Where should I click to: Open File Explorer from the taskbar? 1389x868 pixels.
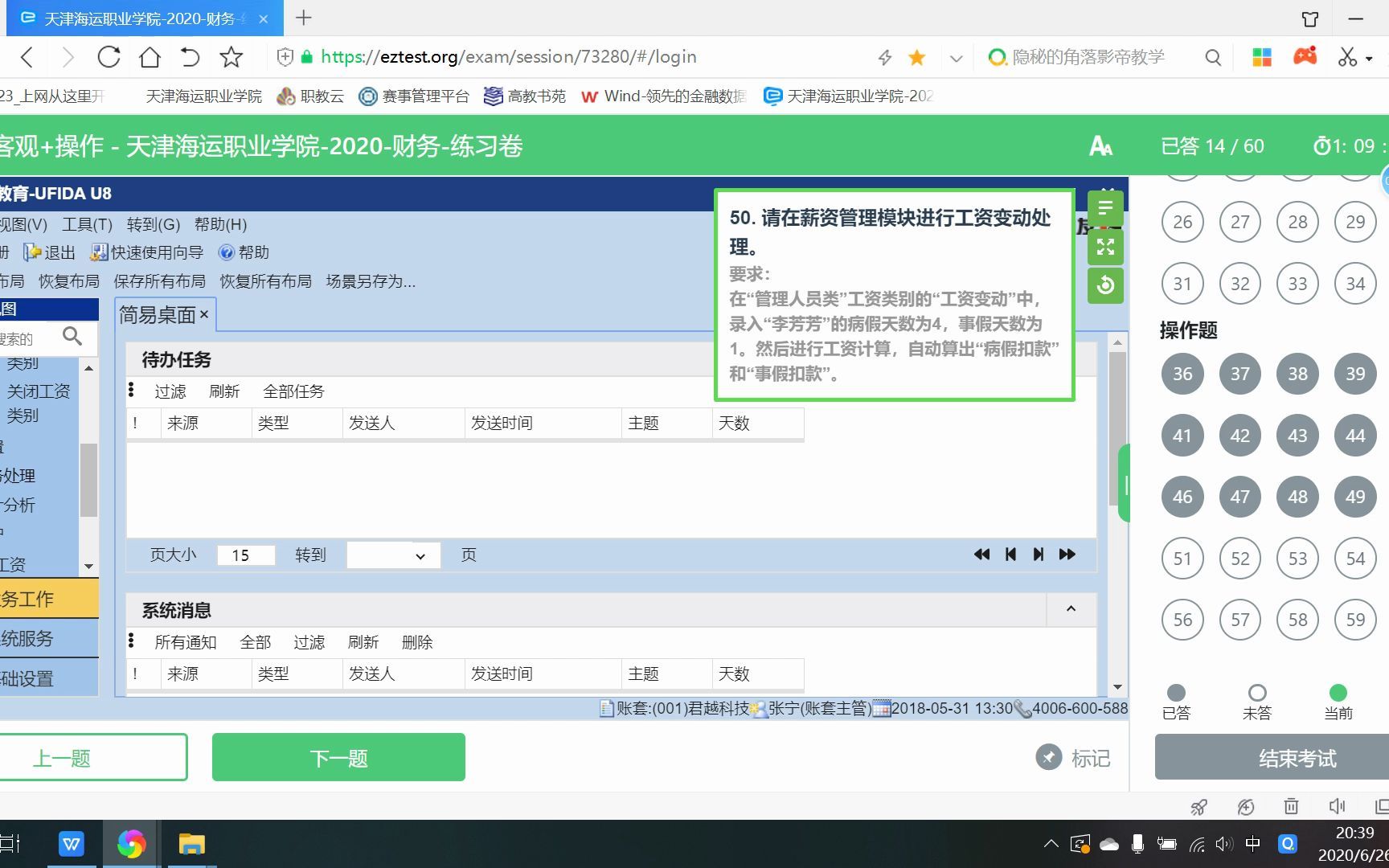192,844
